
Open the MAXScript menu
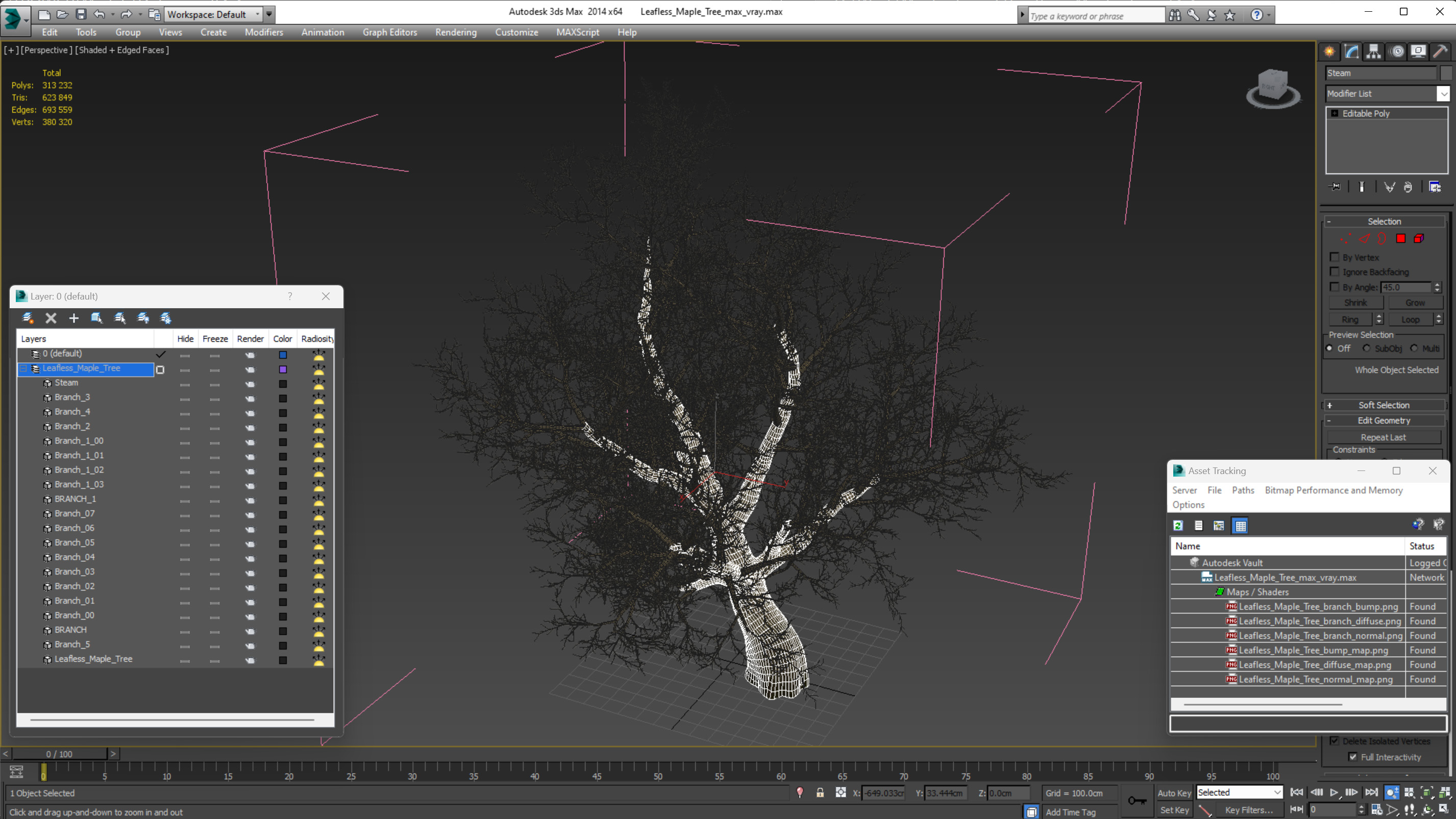click(578, 32)
